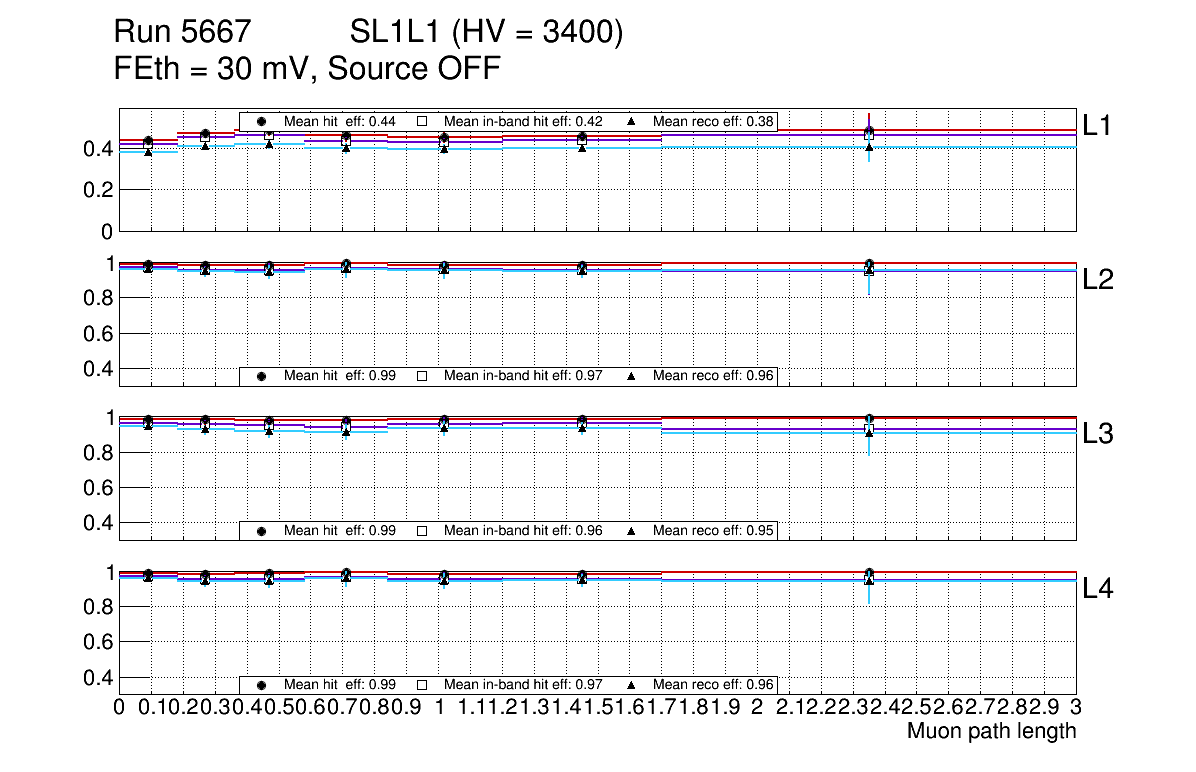The height and width of the screenshot is (772, 1196).
Task: Click the triangle marker in L1 legend
Action: pyautogui.click(x=631, y=121)
